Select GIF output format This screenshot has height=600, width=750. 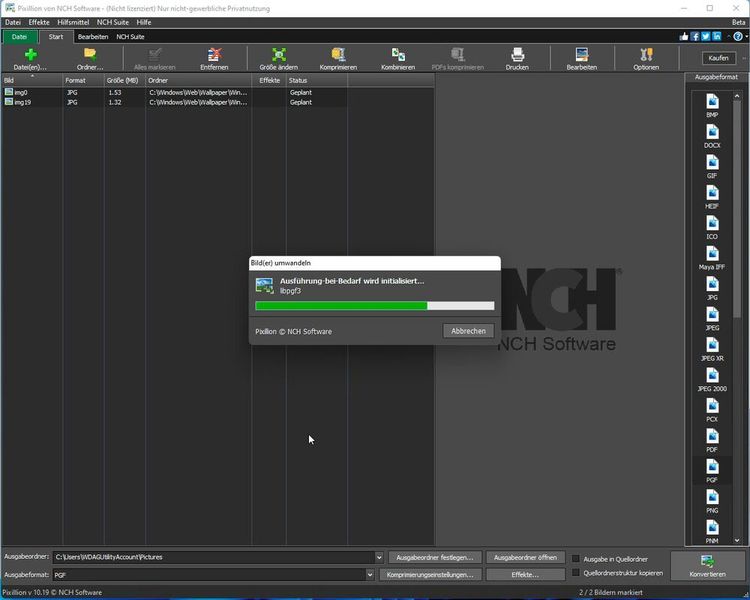click(x=712, y=167)
